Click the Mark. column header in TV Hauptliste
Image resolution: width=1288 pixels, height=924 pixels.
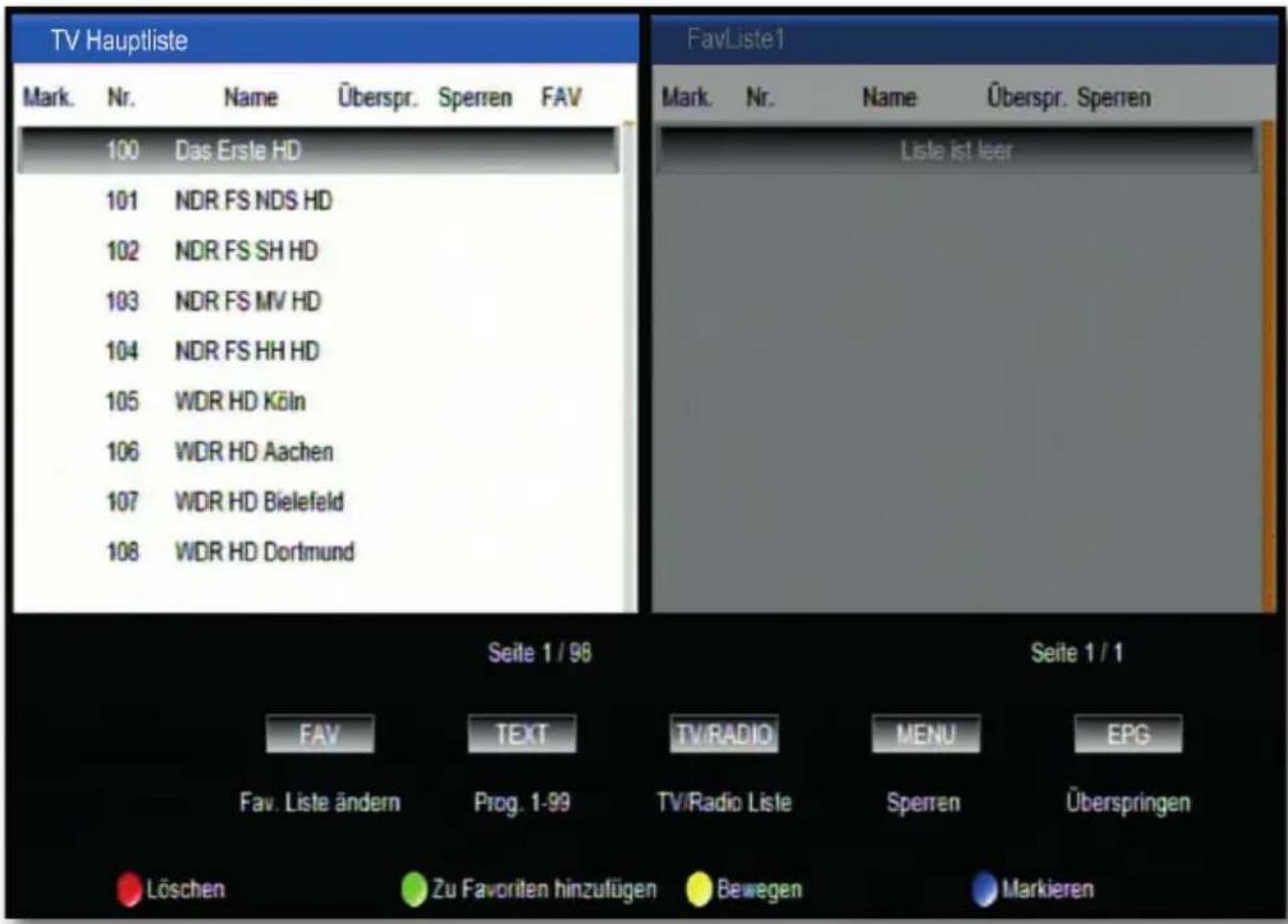point(48,97)
